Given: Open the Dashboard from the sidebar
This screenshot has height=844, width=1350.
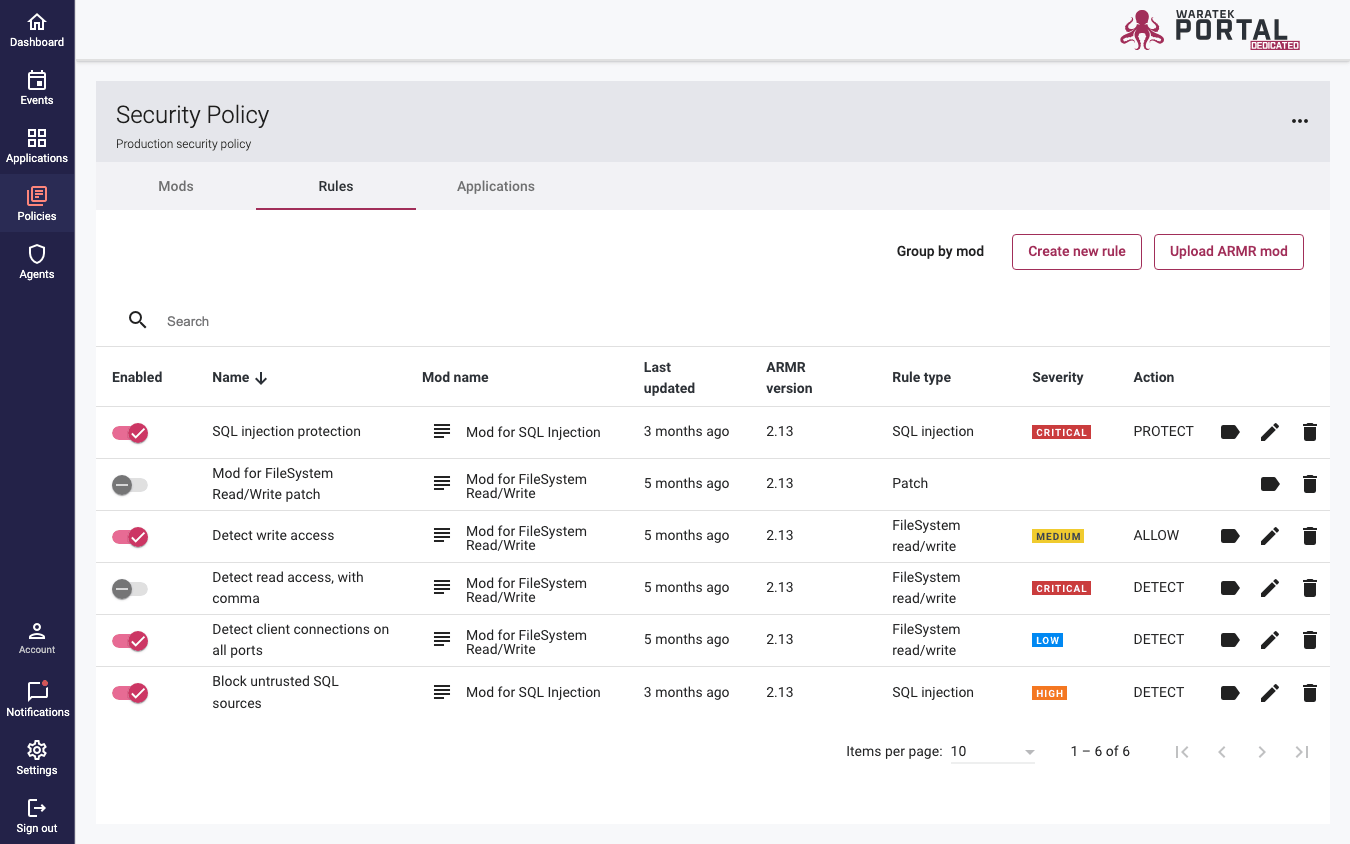Looking at the screenshot, I should point(37,30).
